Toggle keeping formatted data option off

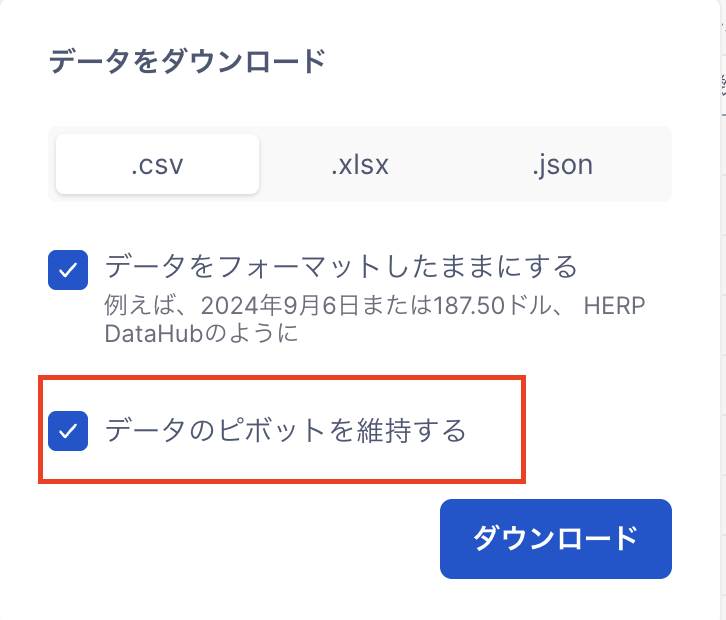68,270
